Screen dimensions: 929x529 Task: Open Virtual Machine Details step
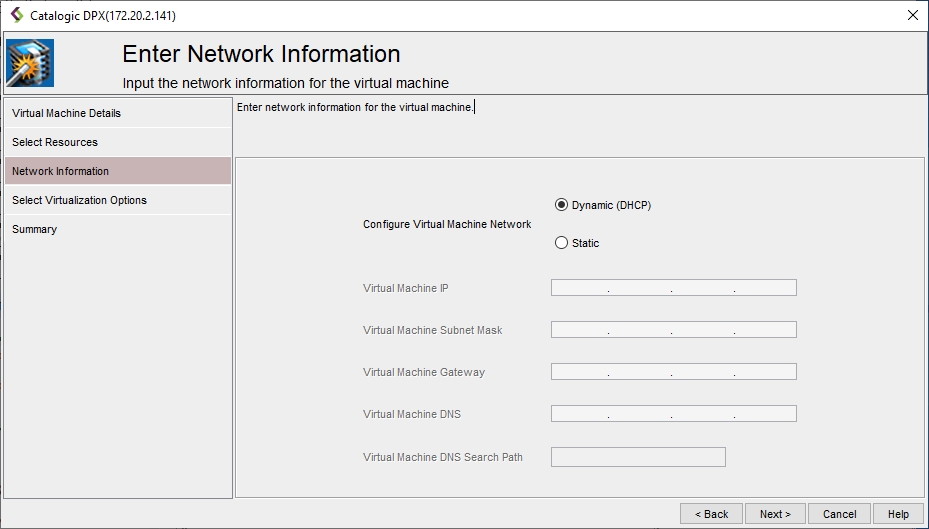(66, 113)
